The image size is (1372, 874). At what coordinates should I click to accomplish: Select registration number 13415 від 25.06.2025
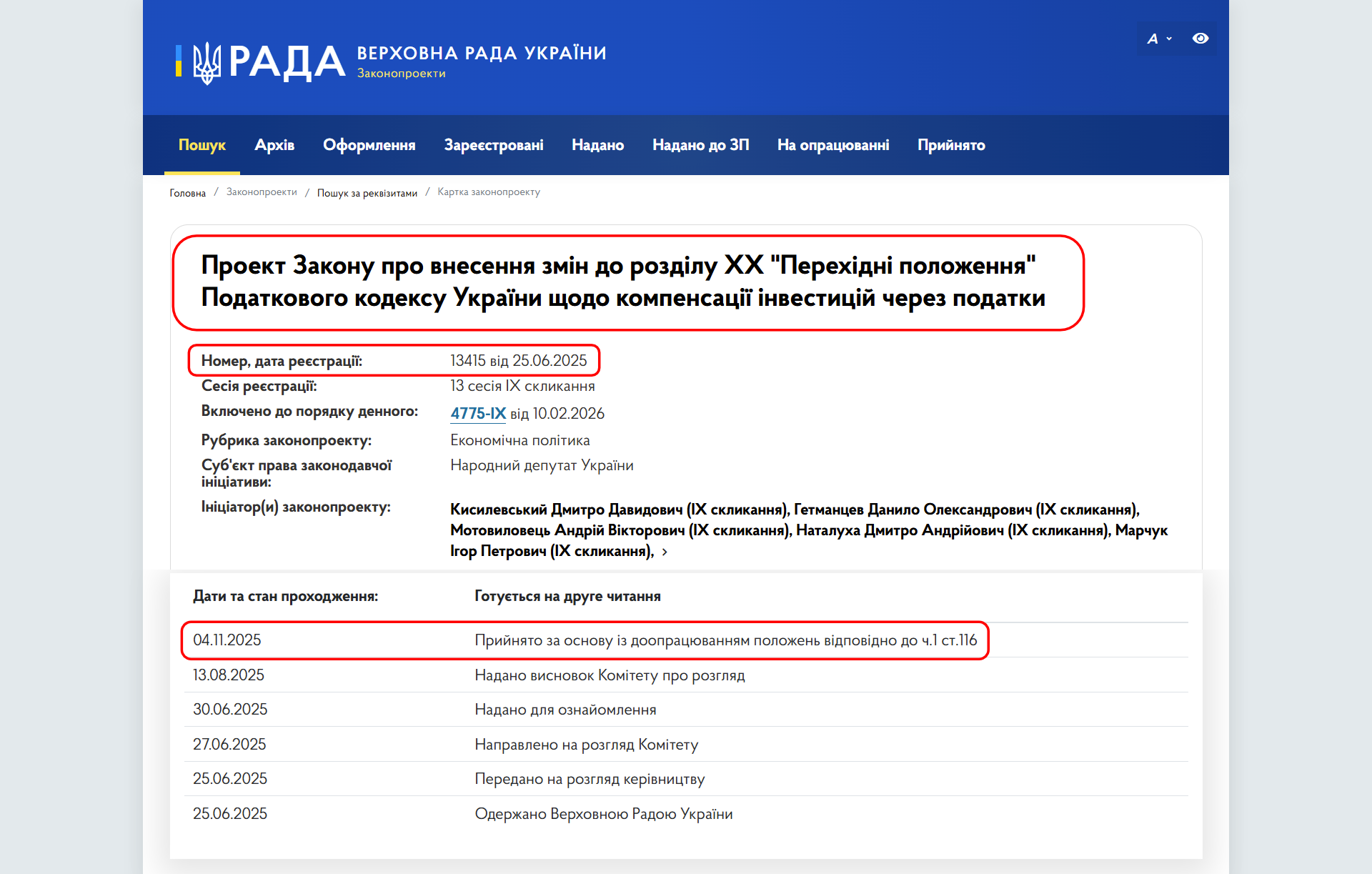[x=519, y=361]
